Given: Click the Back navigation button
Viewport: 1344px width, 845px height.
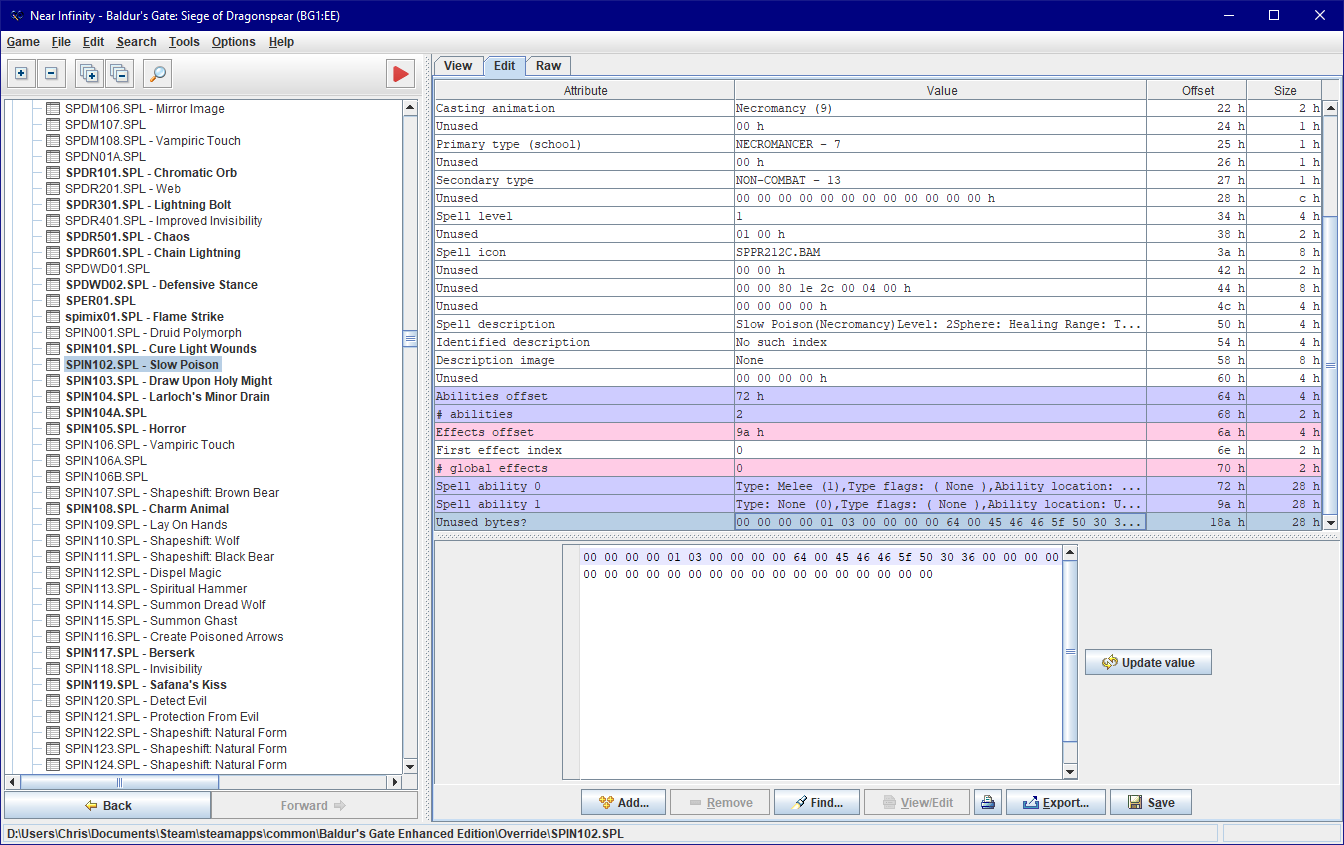Looking at the screenshot, I should tap(108, 805).
